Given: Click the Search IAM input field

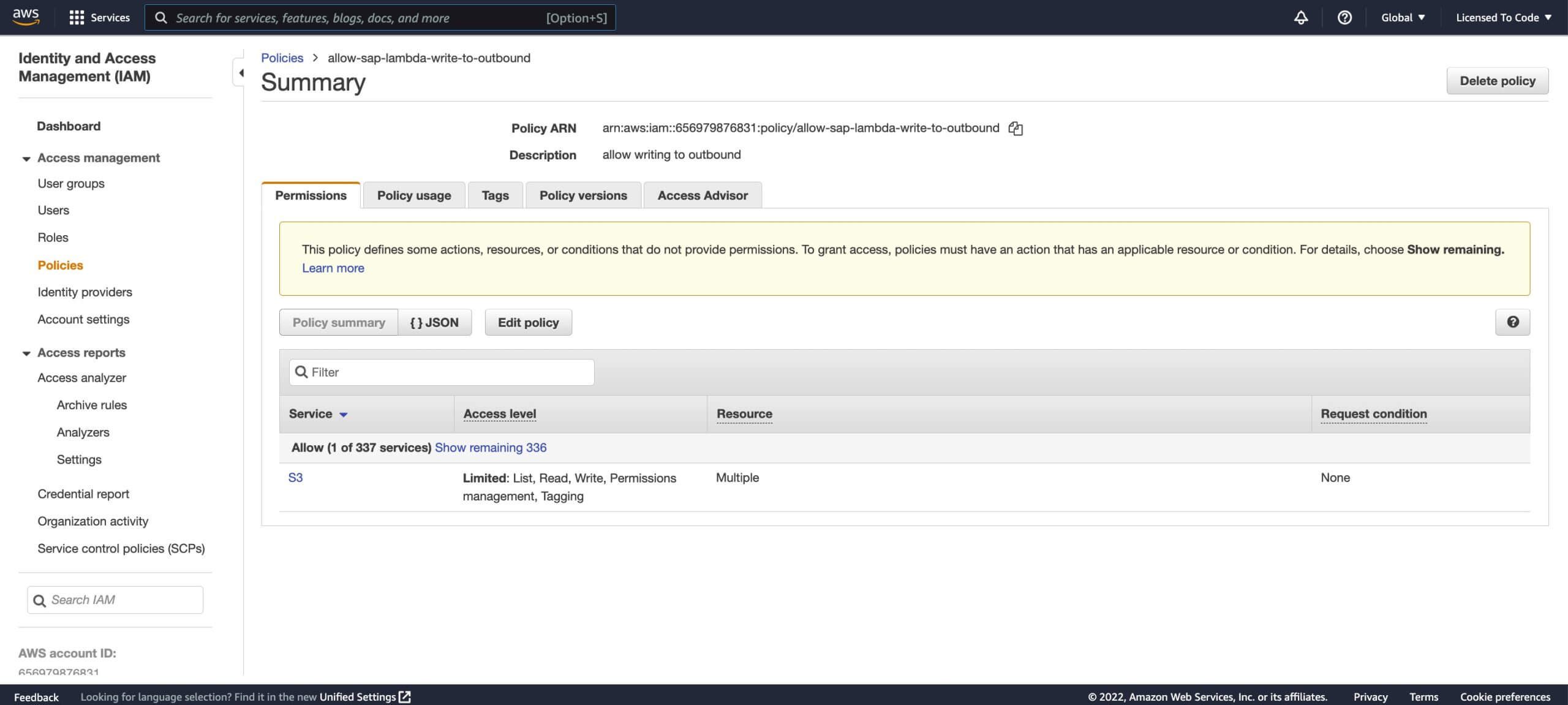Looking at the screenshot, I should [115, 600].
